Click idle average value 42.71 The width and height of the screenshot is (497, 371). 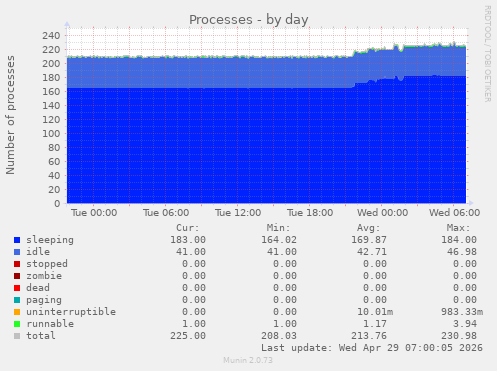pyautogui.click(x=372, y=252)
